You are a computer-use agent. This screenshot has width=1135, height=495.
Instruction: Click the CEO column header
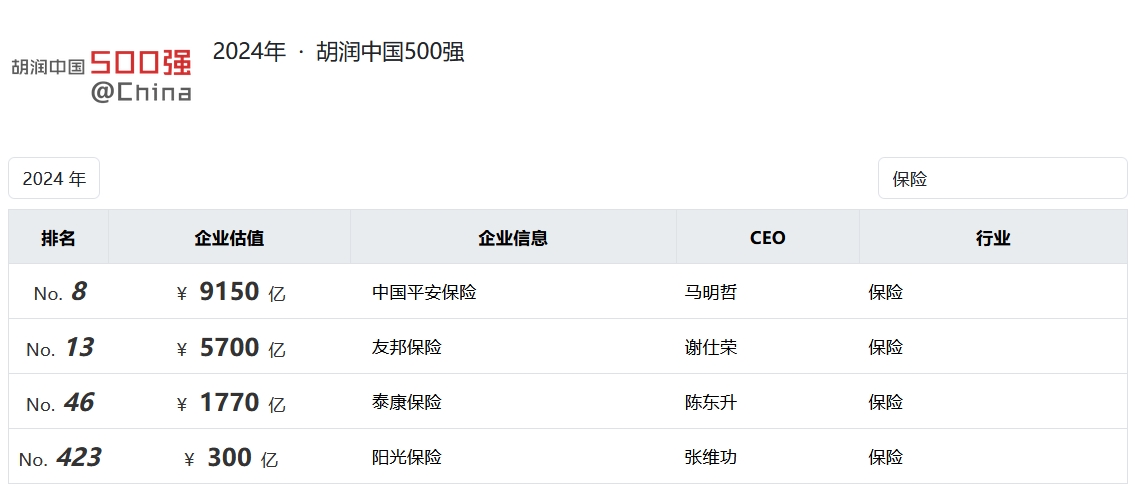(767, 238)
